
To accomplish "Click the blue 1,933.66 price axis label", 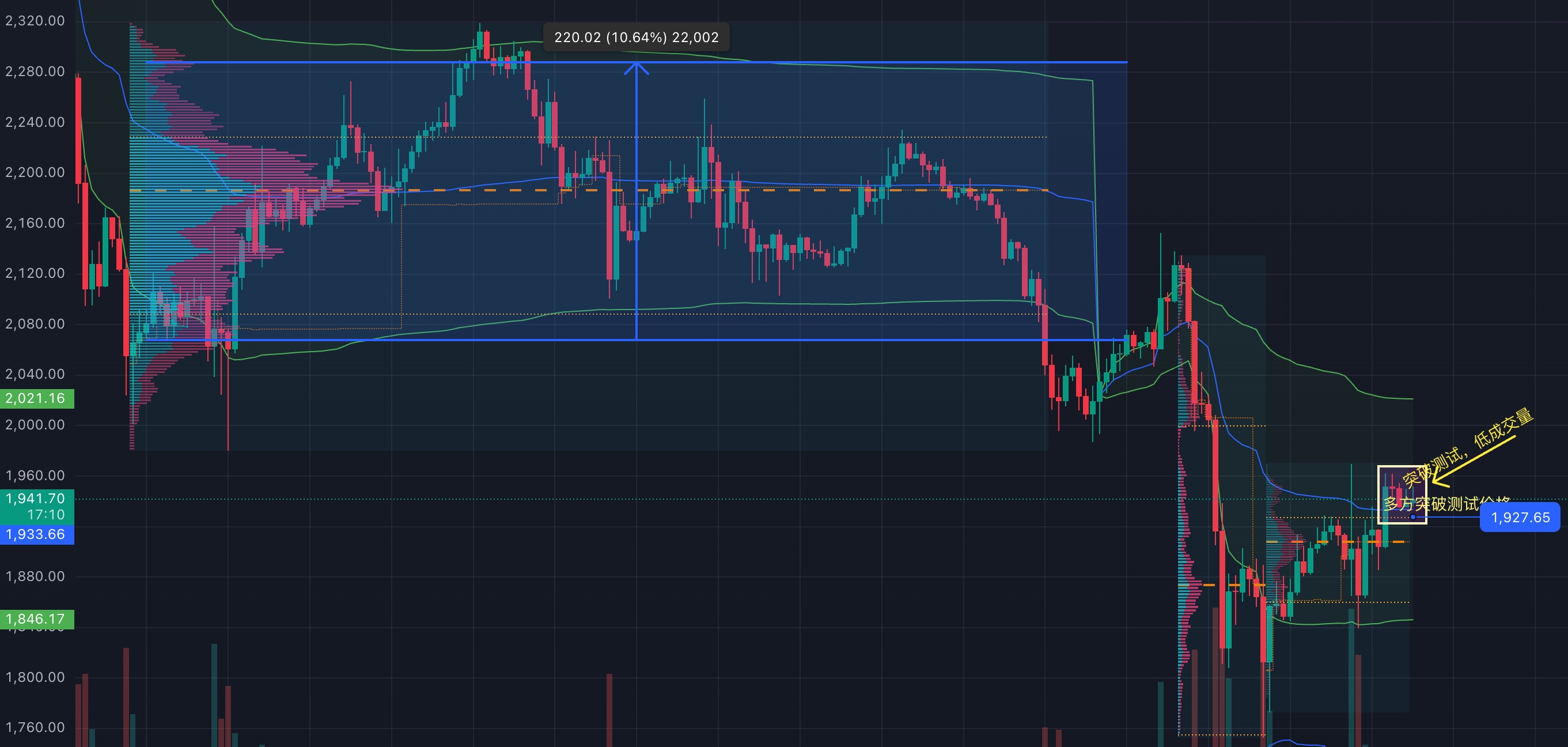I will click(36, 534).
